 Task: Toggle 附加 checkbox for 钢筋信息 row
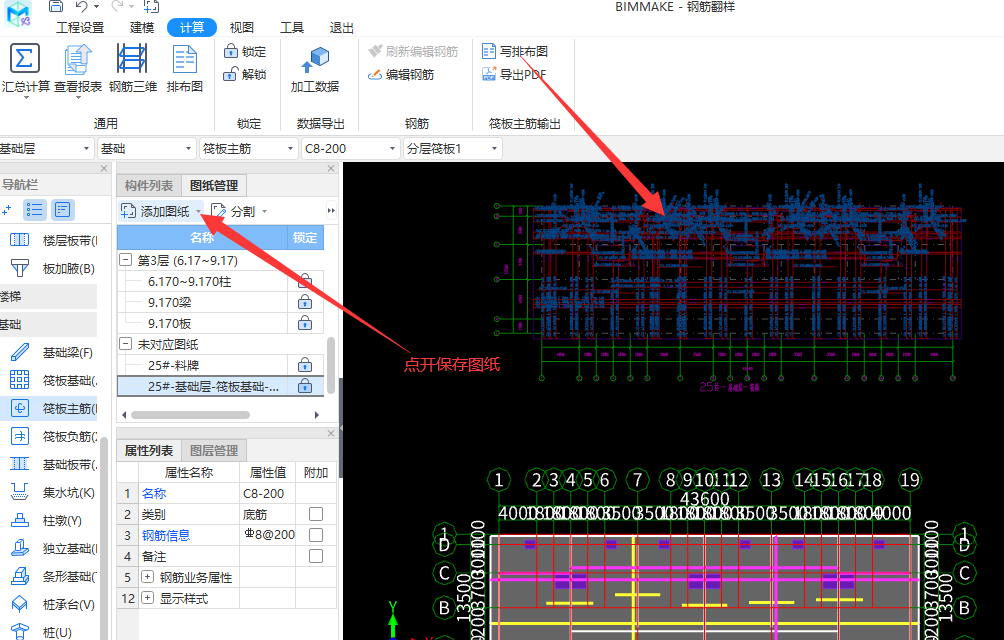tap(316, 535)
